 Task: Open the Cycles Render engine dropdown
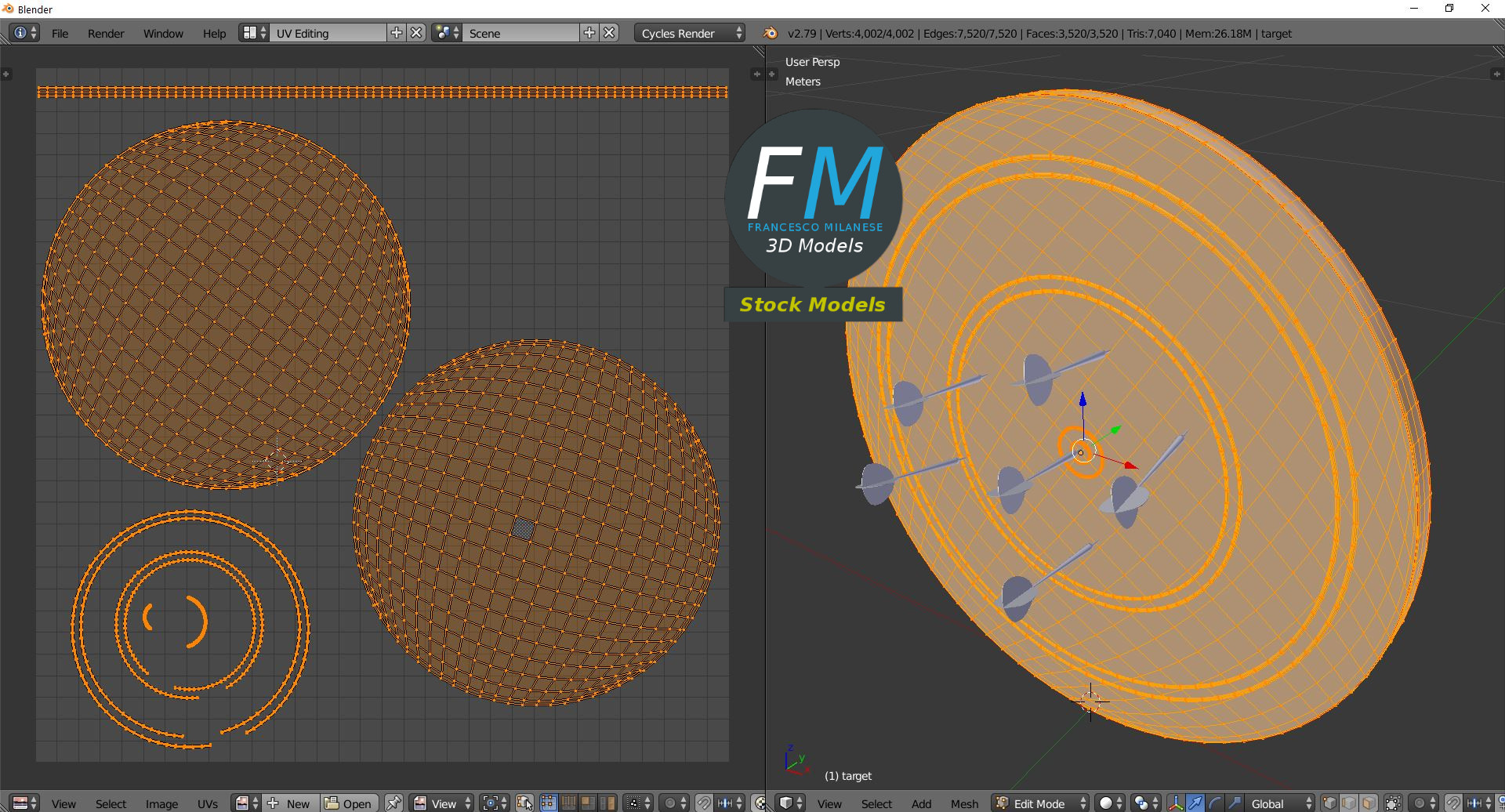[689, 33]
